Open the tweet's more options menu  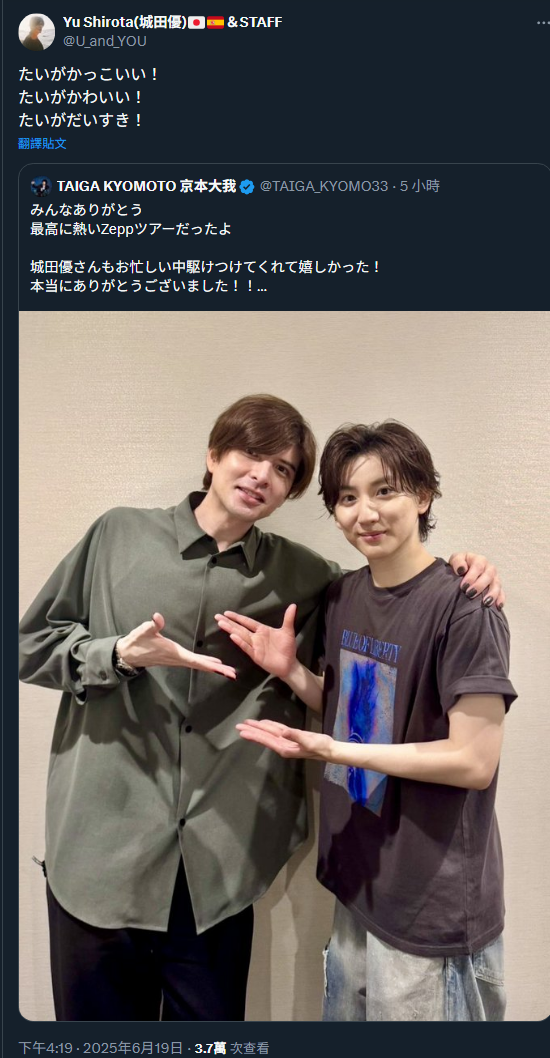click(543, 22)
